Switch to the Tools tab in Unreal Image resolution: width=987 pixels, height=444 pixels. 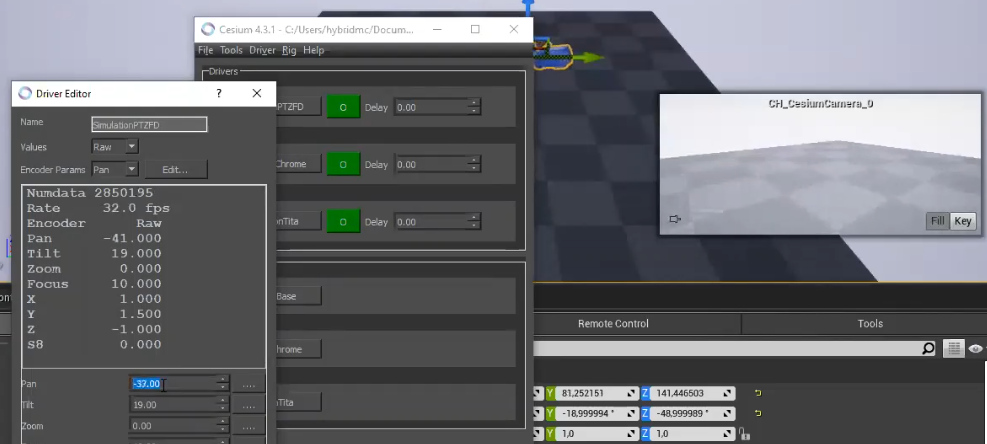tap(870, 324)
